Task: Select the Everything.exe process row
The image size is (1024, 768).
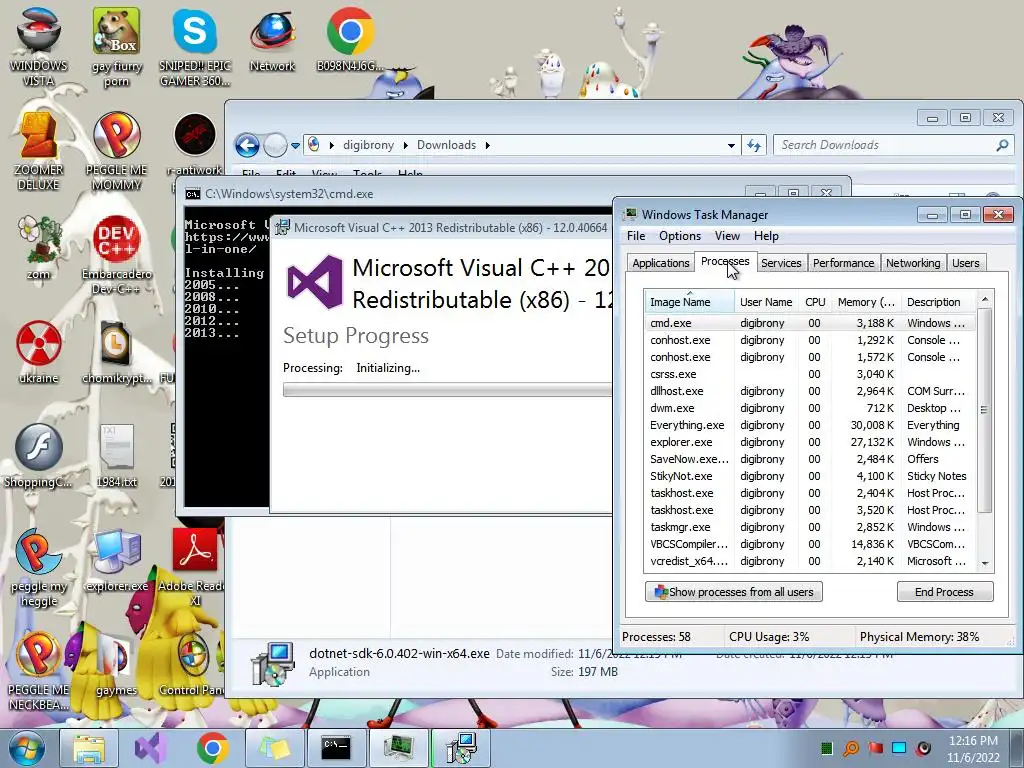Action: point(808,425)
